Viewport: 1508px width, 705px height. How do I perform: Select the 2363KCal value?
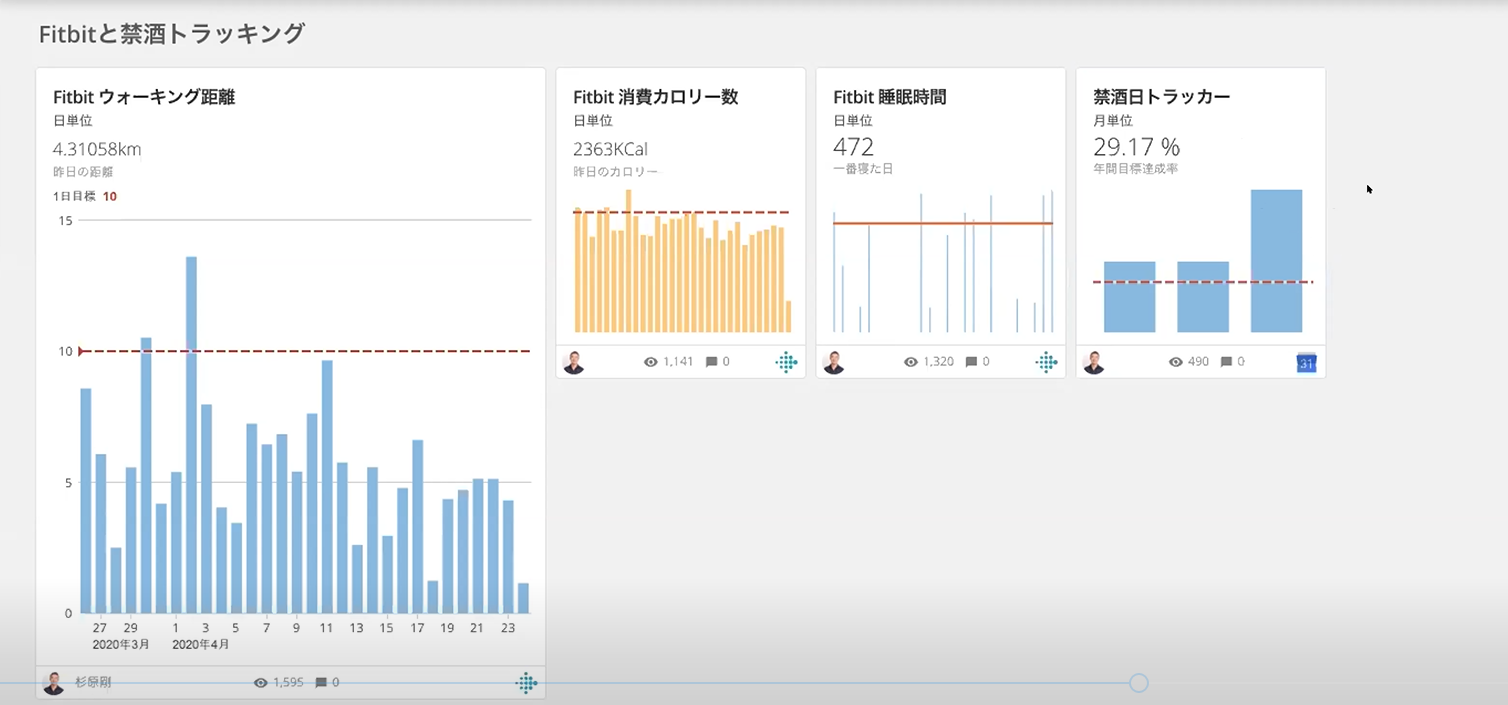point(610,150)
